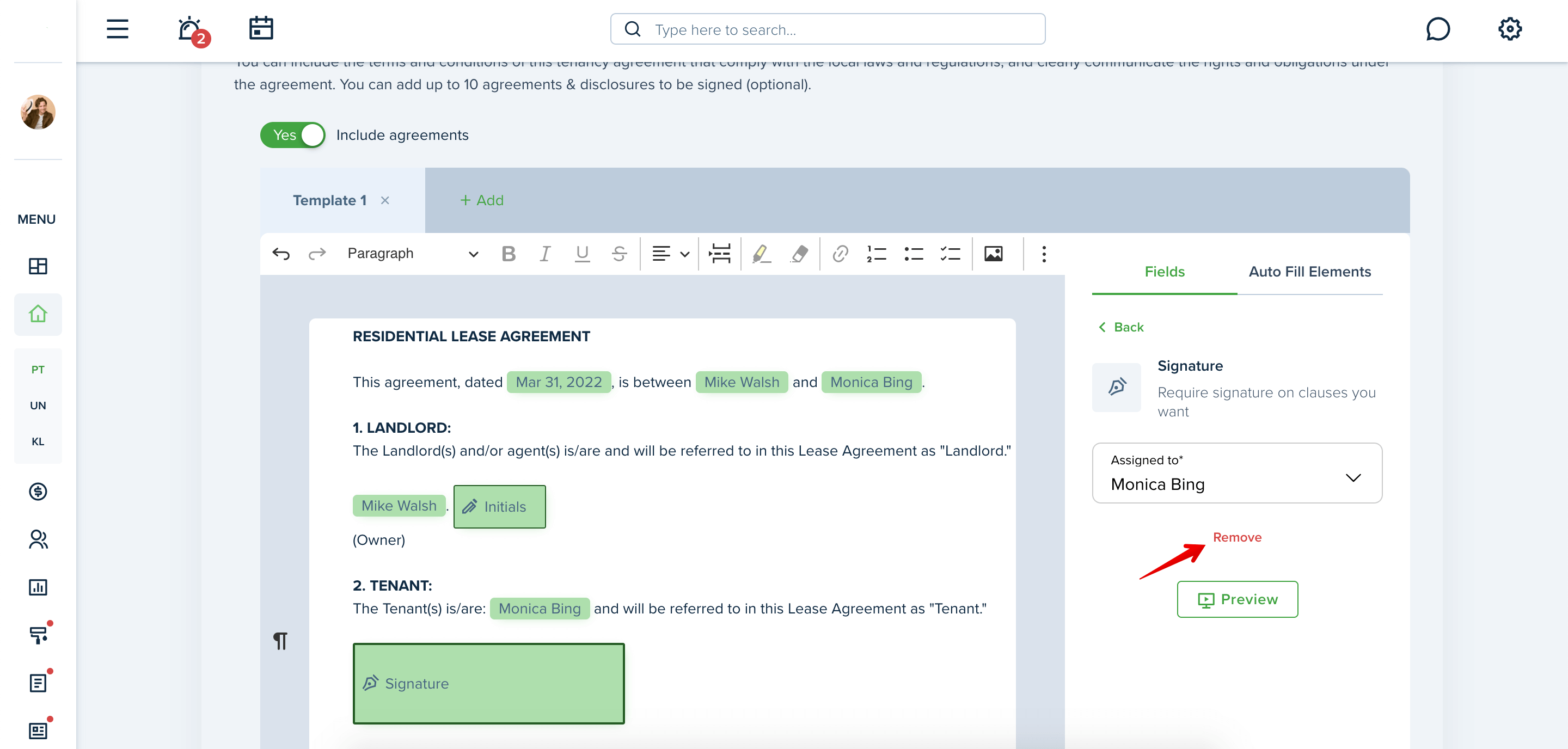The image size is (1568, 749).
Task: Open the text alignment dropdown
Action: point(670,254)
